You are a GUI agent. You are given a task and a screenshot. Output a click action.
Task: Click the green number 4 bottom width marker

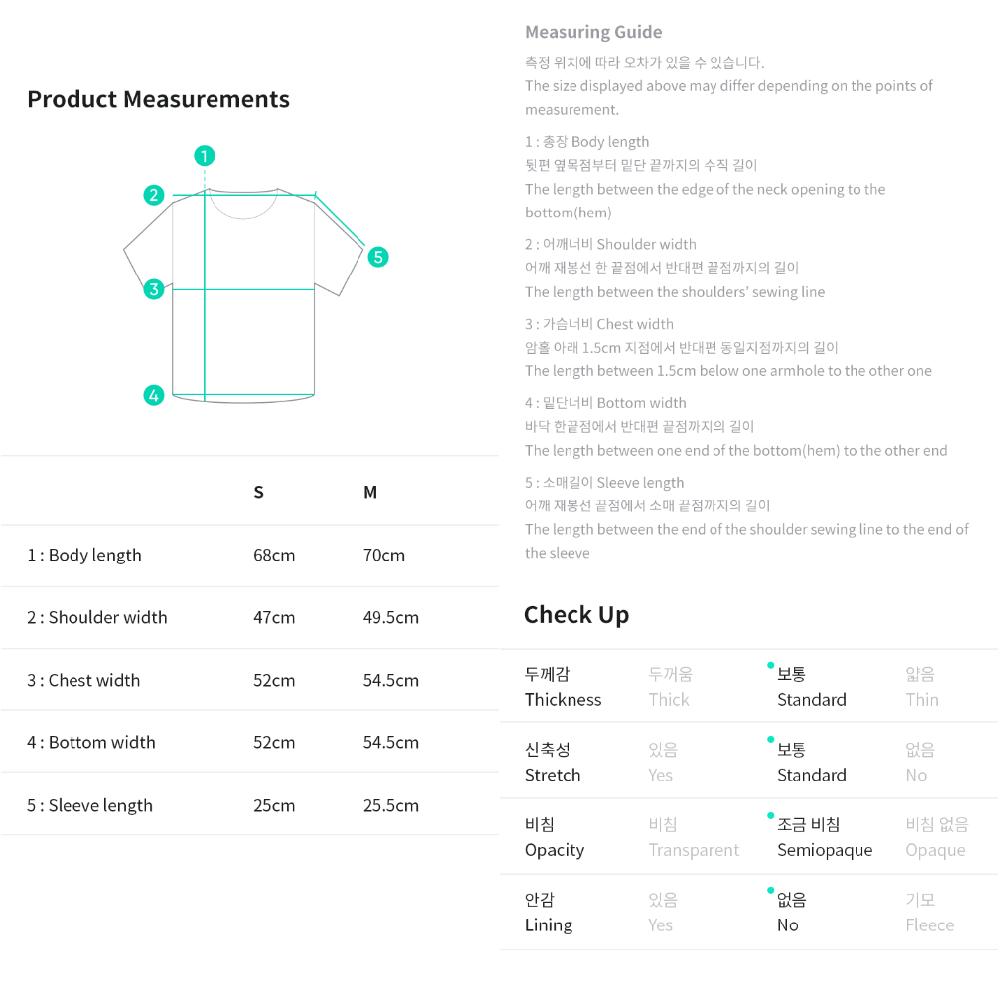click(x=153, y=395)
